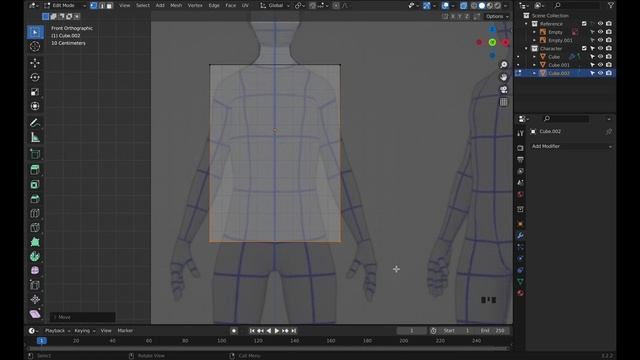The height and width of the screenshot is (360, 640).
Task: Select the Loop Cut tool
Action: (35, 213)
